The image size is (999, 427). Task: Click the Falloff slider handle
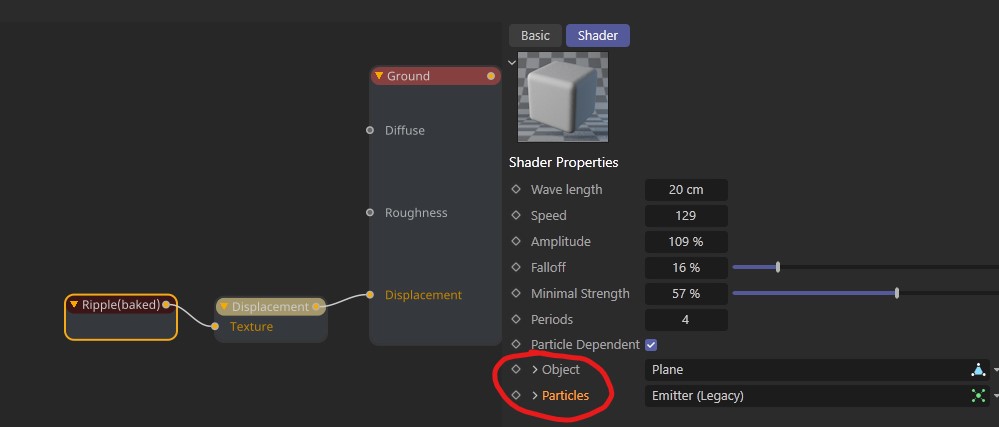[x=778, y=267]
